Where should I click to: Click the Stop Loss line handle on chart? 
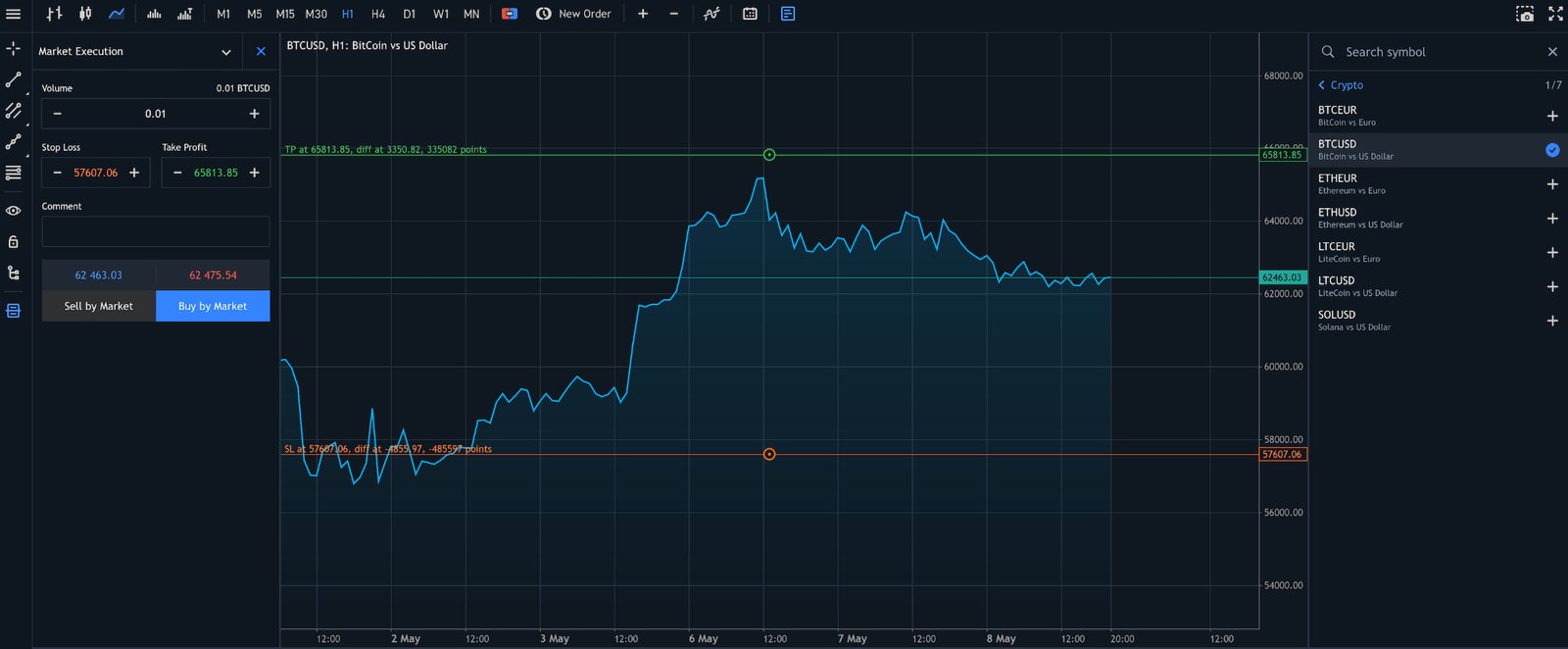(x=769, y=454)
